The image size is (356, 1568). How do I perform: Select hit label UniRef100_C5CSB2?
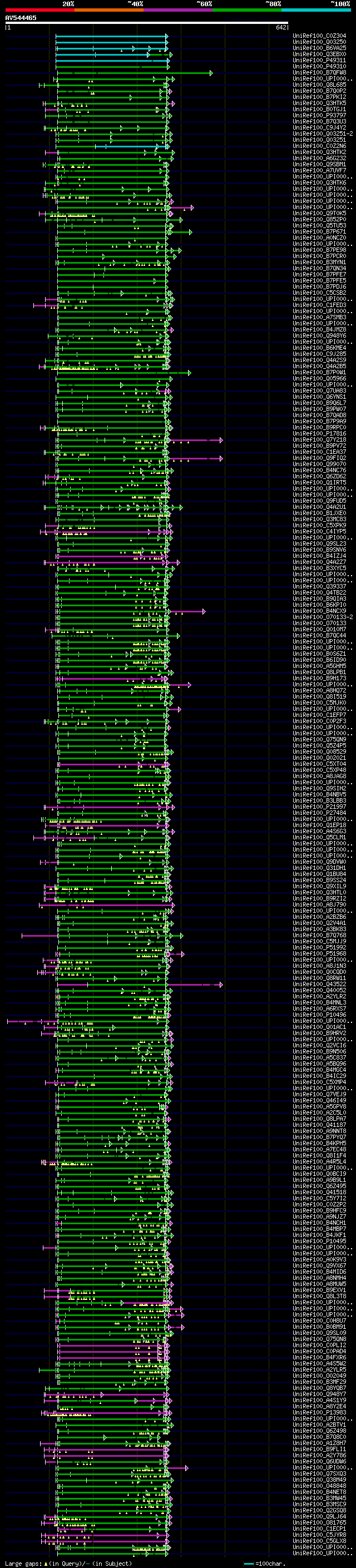[319, 293]
